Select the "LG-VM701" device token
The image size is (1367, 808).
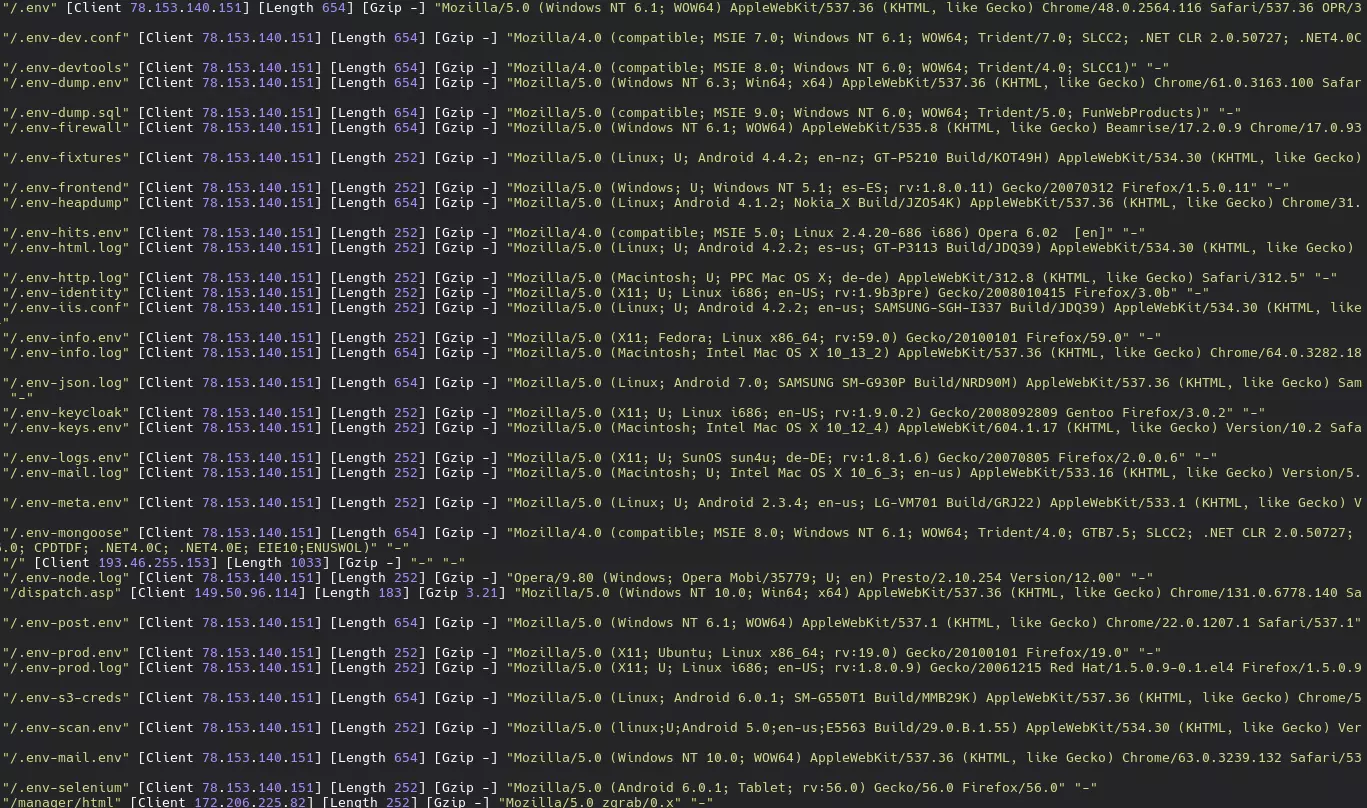(x=906, y=503)
